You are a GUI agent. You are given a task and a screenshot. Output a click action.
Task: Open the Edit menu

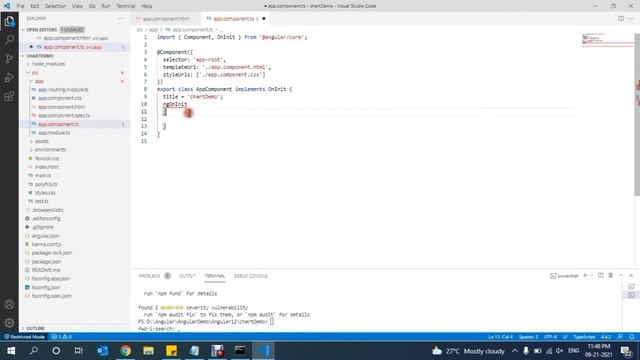click(35, 6)
